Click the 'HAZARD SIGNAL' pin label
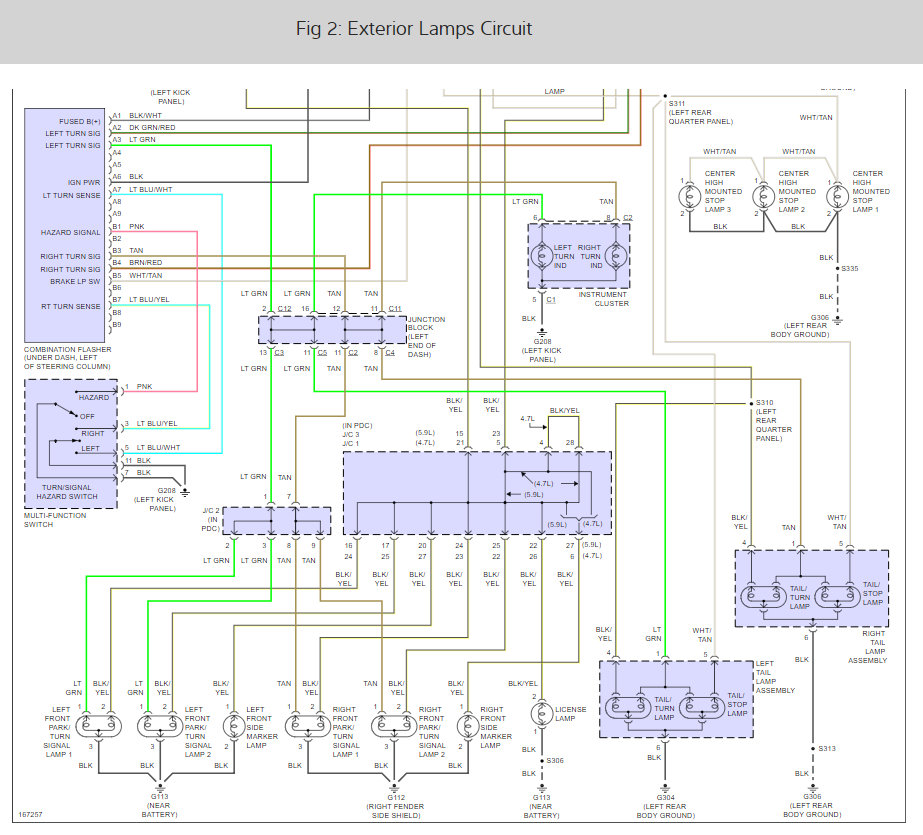Viewport: 923px width, 835px height. tap(70, 232)
